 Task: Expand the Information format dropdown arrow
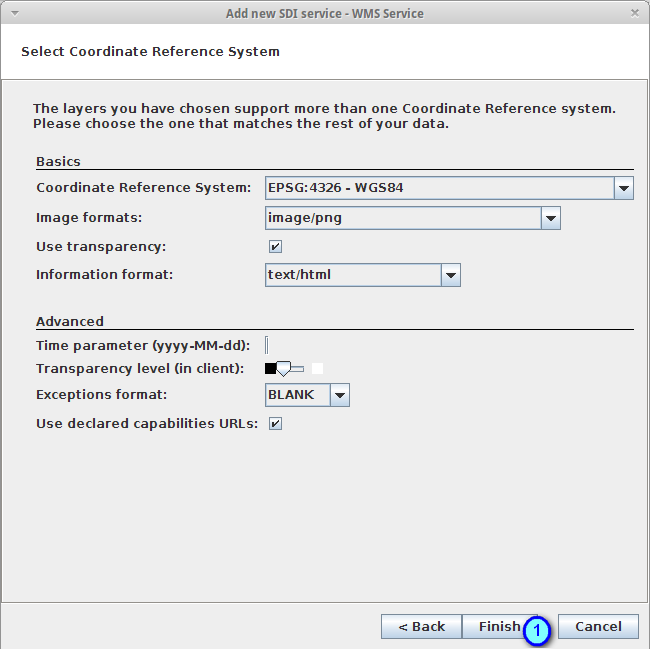pyautogui.click(x=450, y=275)
